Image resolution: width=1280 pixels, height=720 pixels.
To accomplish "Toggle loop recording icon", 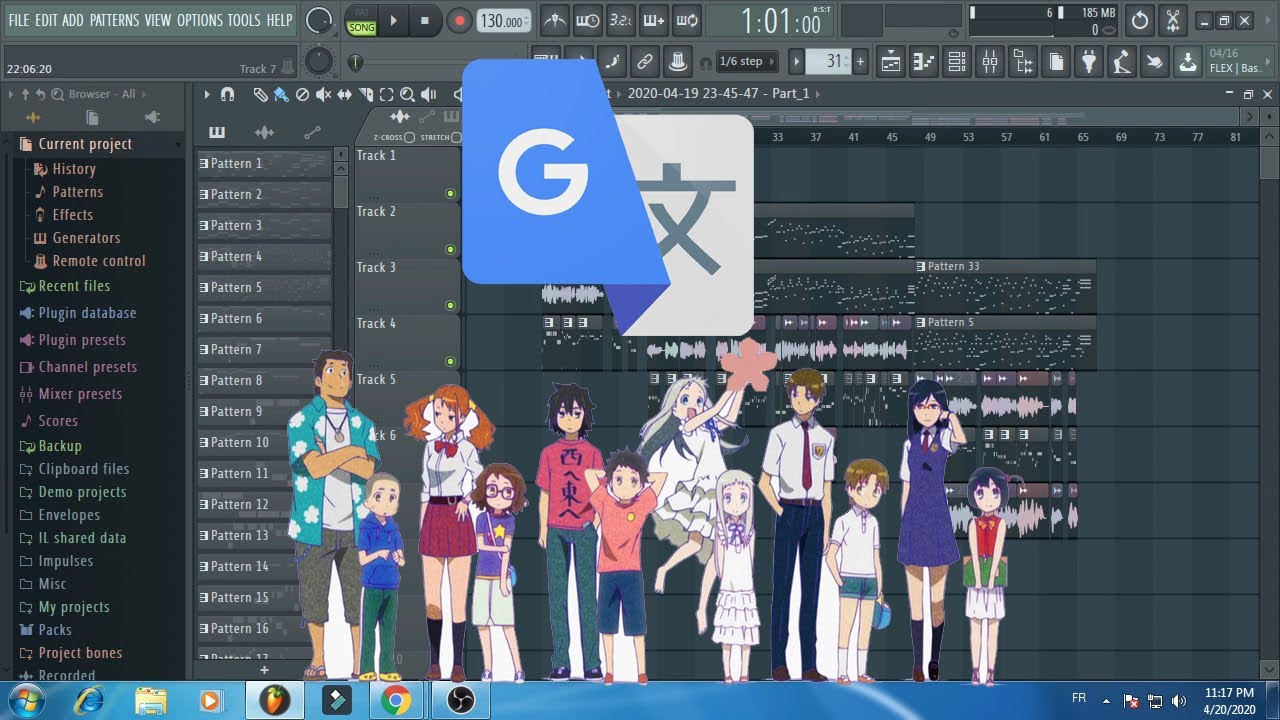I will [x=687, y=20].
